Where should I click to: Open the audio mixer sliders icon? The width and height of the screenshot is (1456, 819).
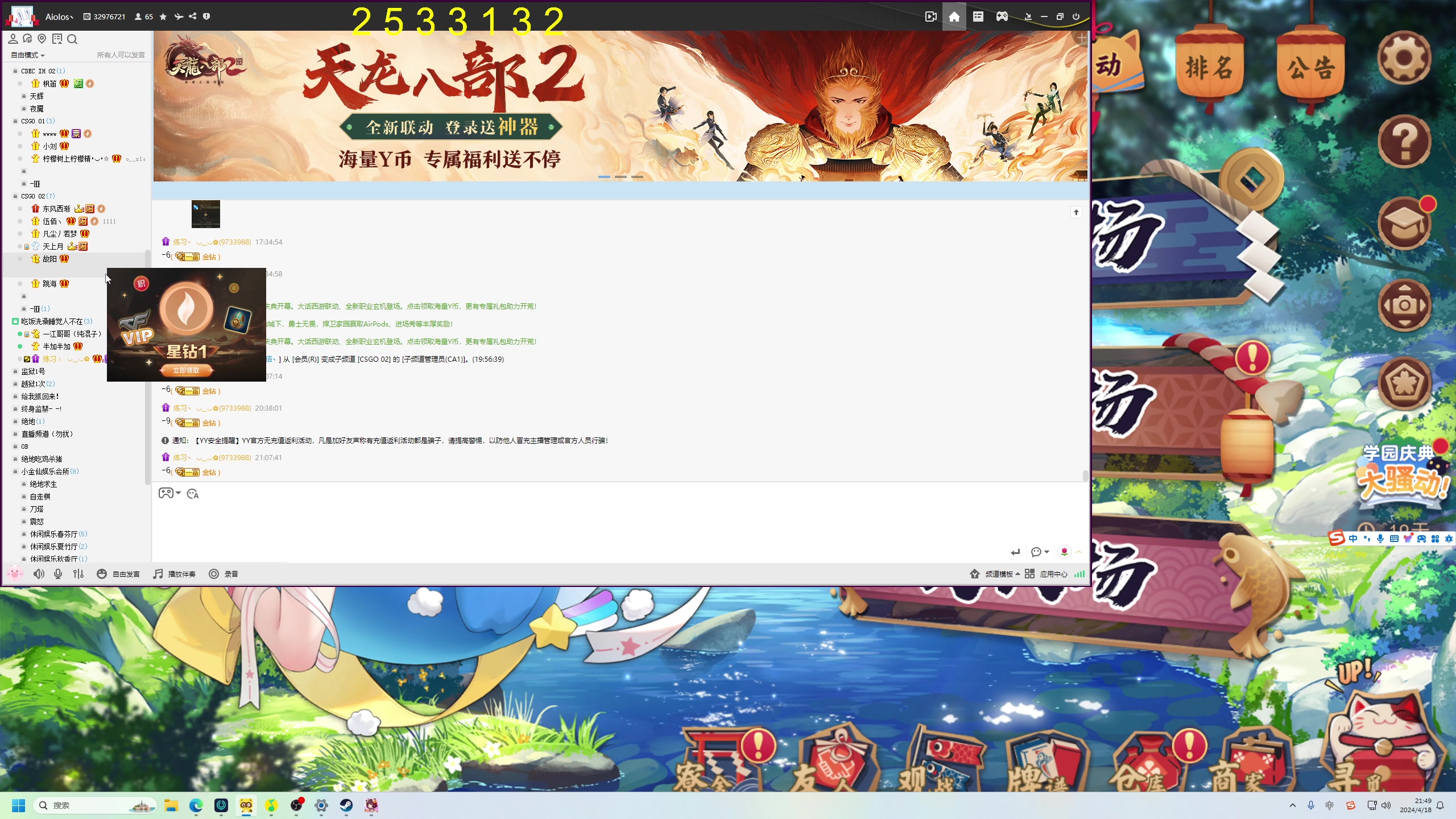point(78,574)
